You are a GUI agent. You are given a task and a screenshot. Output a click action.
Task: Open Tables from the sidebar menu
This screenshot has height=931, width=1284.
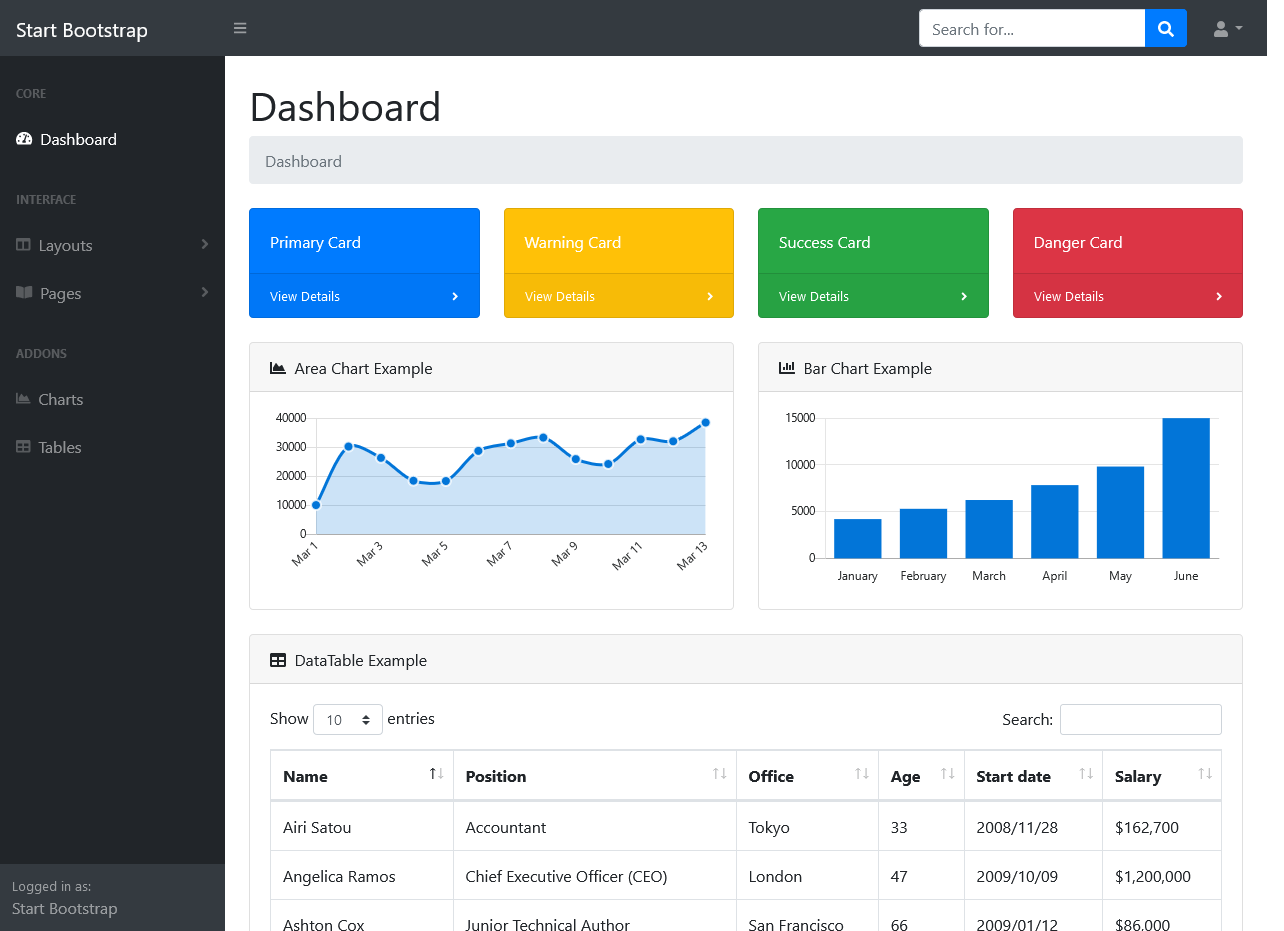[x=60, y=447]
